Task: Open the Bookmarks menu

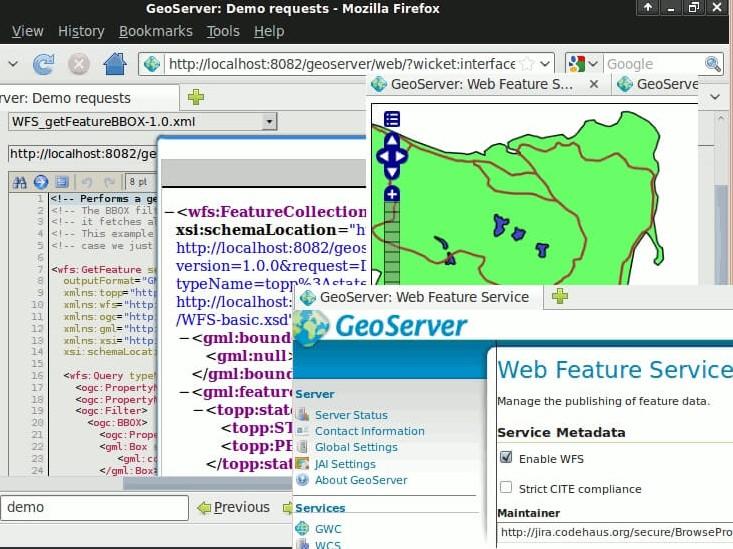Action: [156, 31]
